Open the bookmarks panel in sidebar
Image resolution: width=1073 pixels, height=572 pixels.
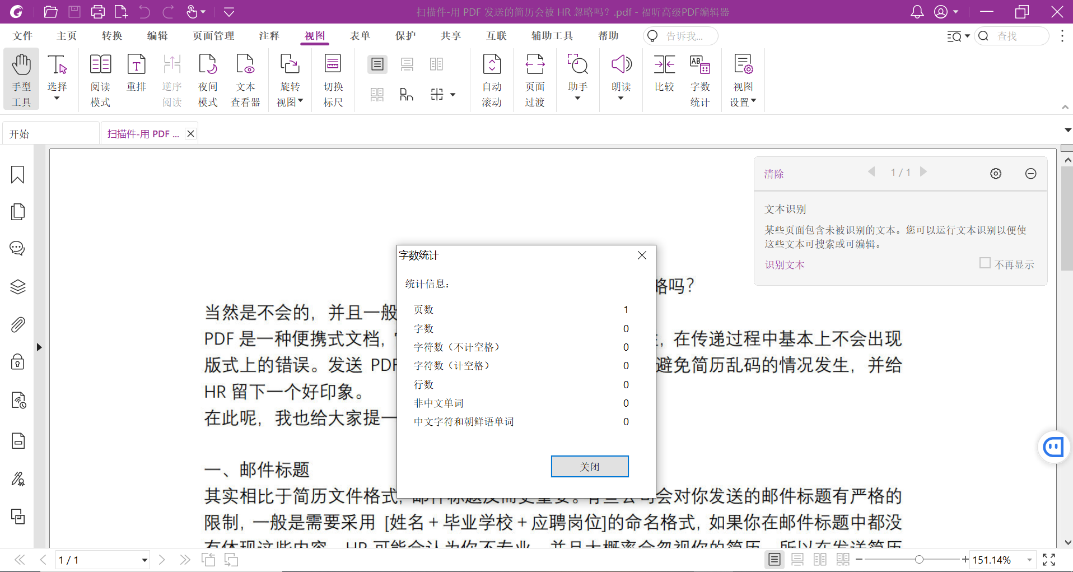[x=18, y=174]
